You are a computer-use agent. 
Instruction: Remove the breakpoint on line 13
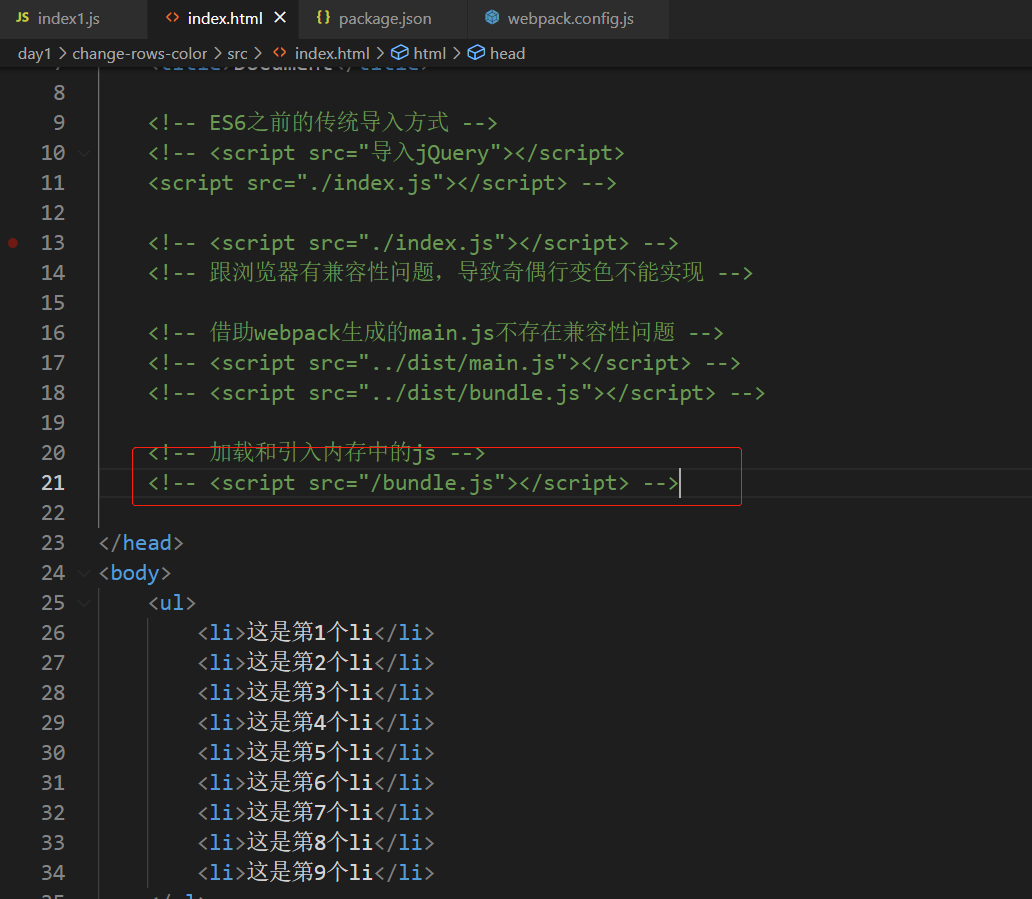pyautogui.click(x=13, y=243)
